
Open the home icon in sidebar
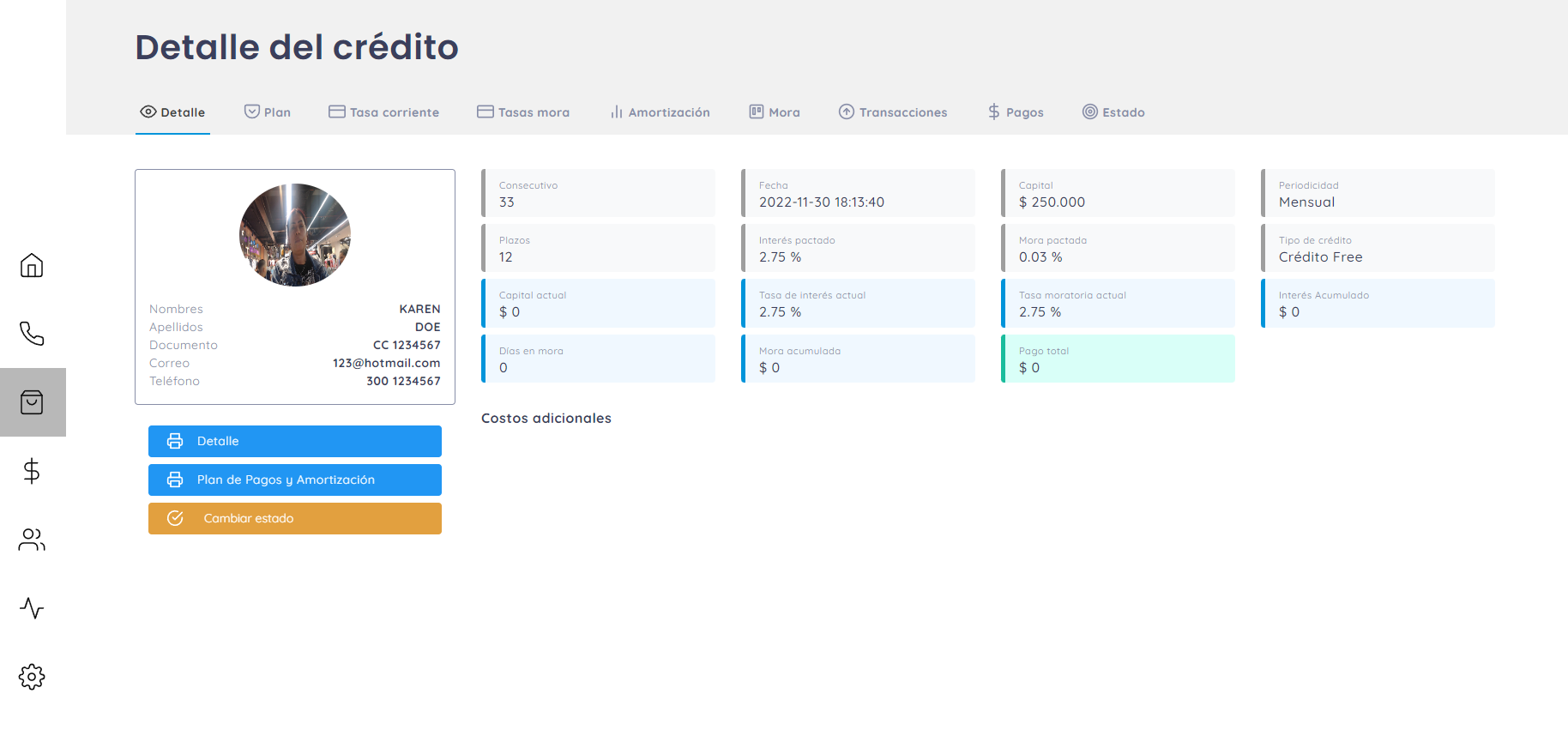coord(32,265)
